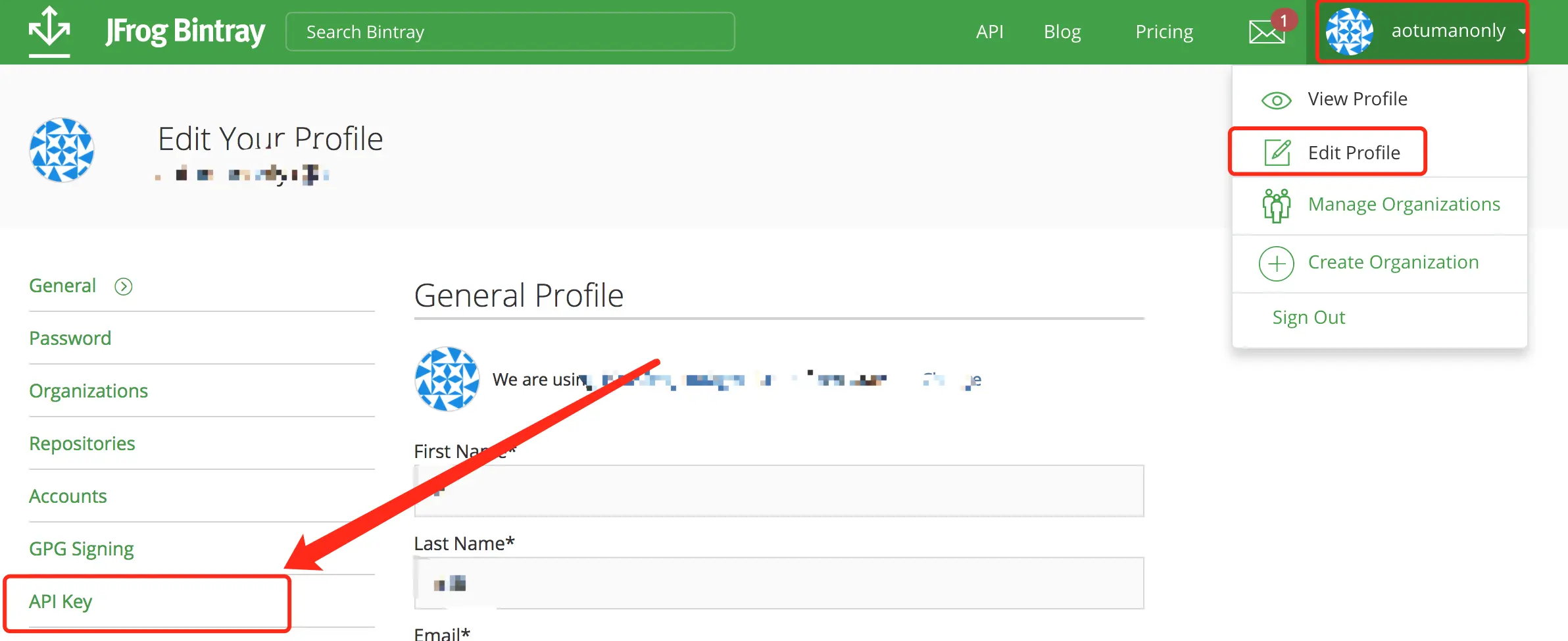Image resolution: width=1568 pixels, height=641 pixels.
Task: Click the aotumanonly username
Action: pos(1448,31)
